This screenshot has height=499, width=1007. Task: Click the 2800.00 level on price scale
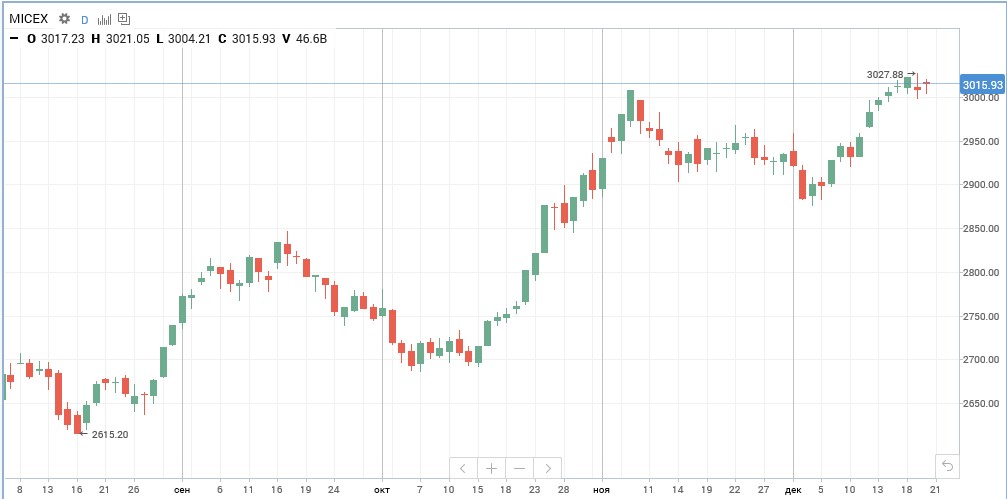(x=981, y=273)
